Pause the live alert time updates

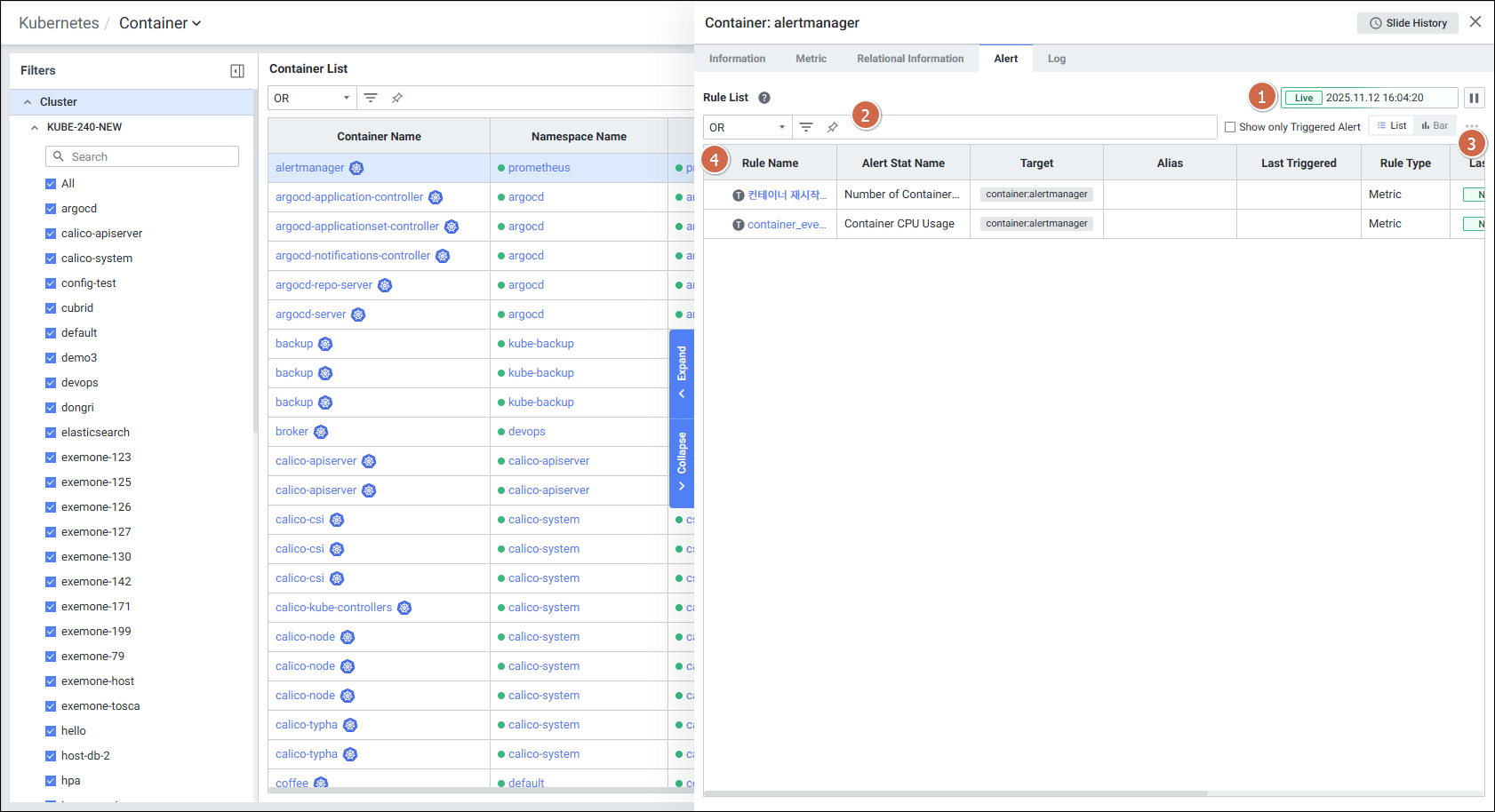1474,98
